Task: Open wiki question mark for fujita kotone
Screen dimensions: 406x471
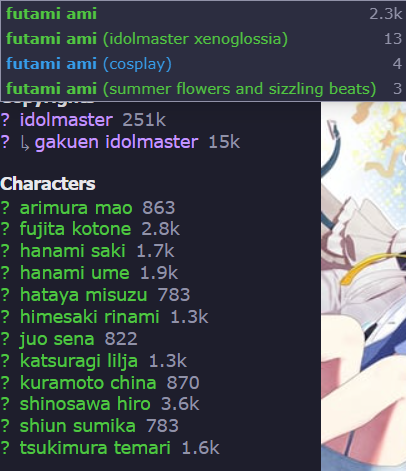Action: tap(5, 229)
